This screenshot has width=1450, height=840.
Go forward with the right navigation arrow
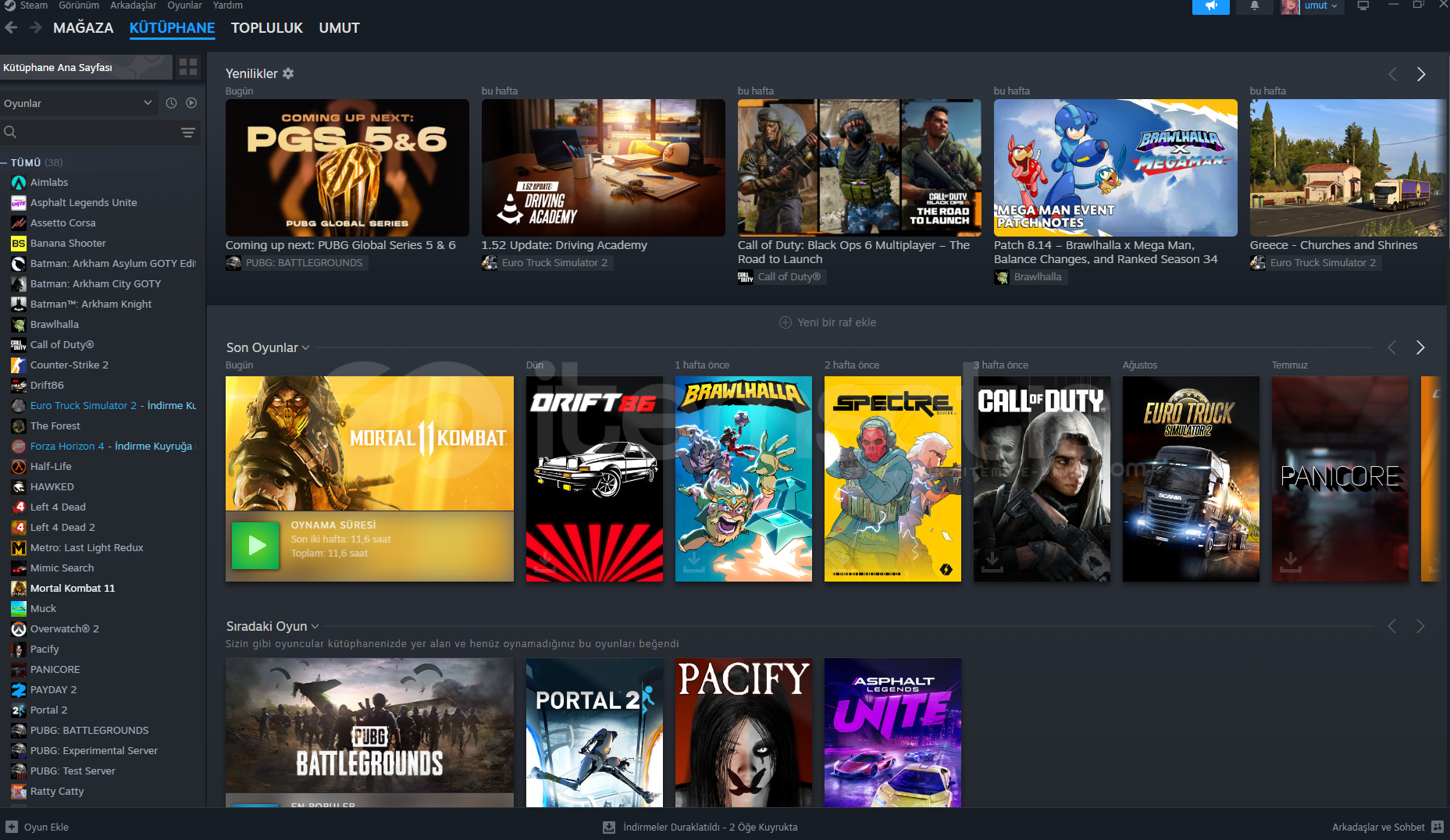(x=36, y=28)
